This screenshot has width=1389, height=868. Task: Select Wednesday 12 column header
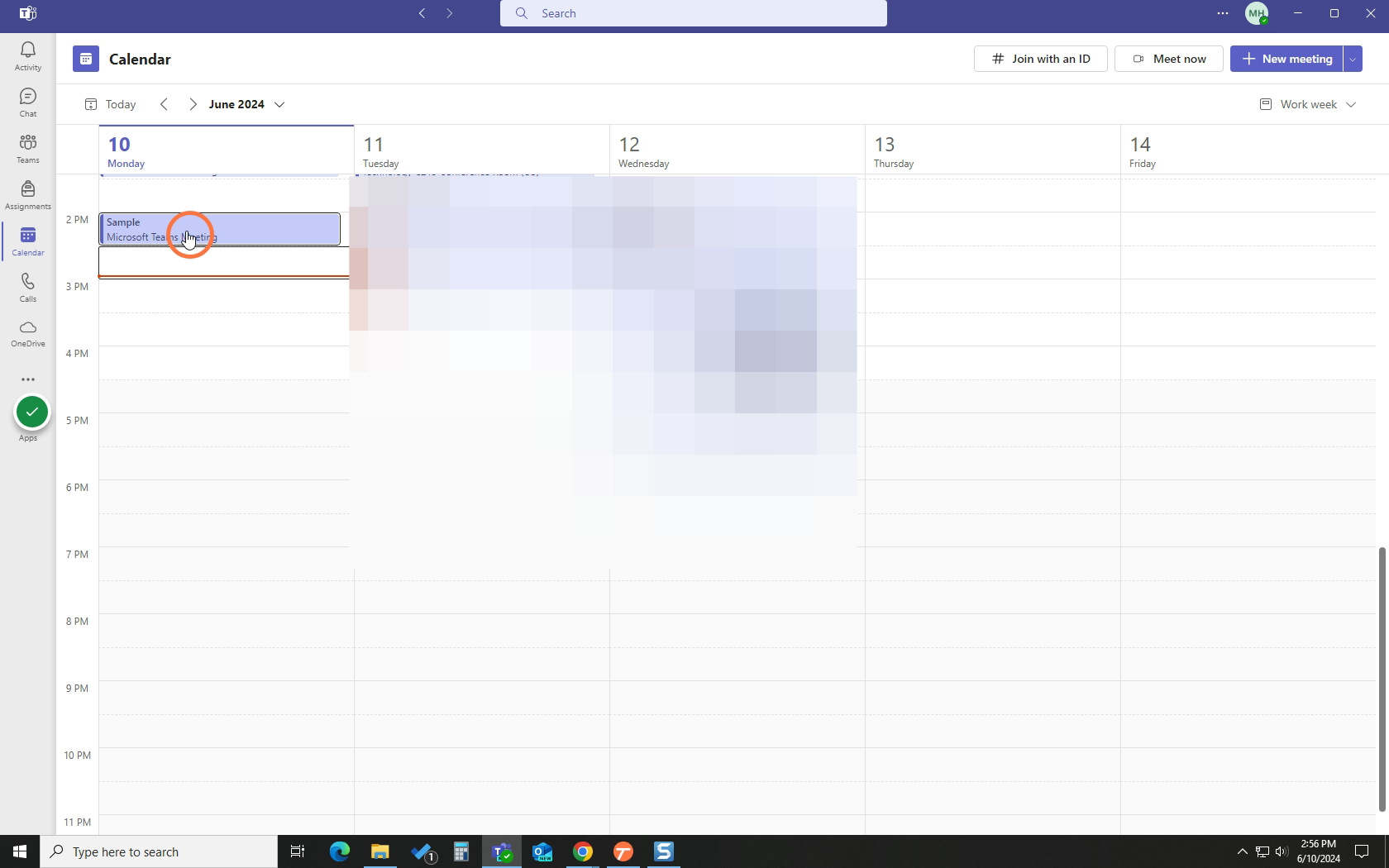[737, 150]
